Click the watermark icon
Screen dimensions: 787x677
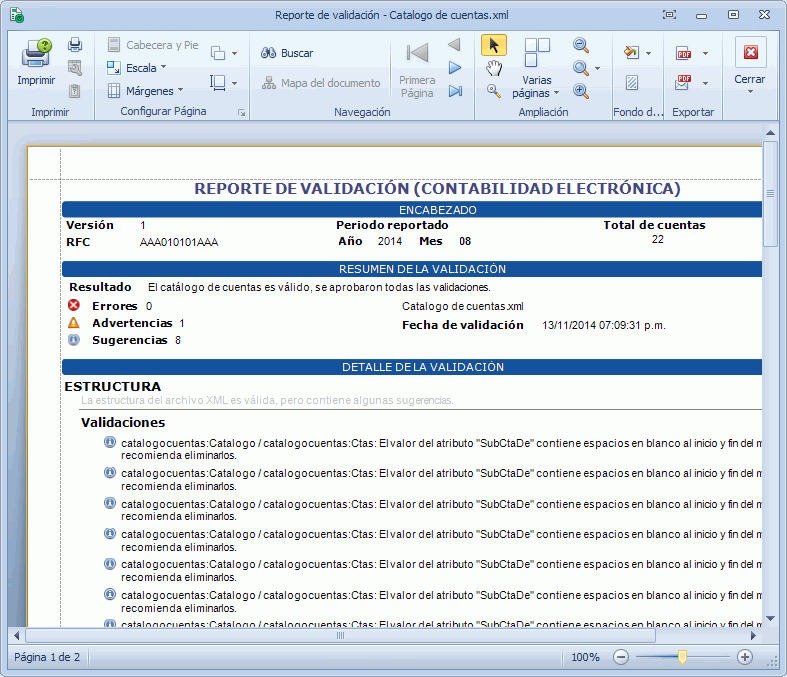tap(632, 83)
